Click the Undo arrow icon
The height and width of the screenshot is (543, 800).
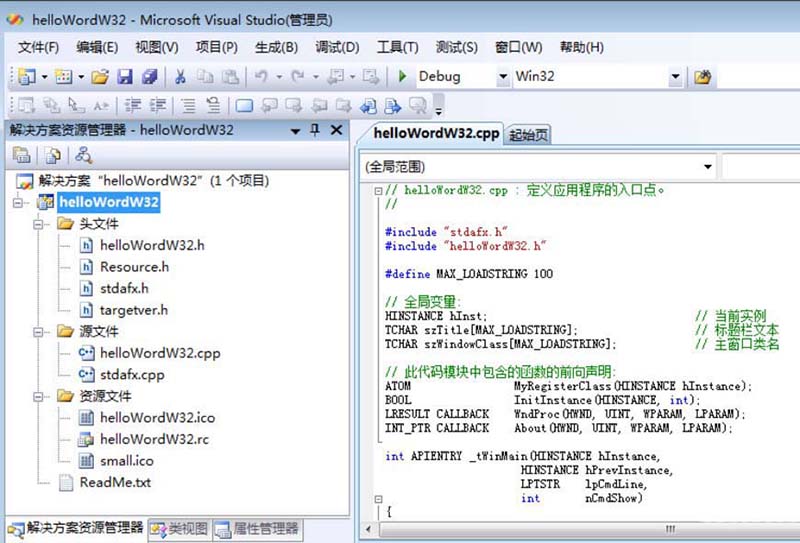(261, 77)
